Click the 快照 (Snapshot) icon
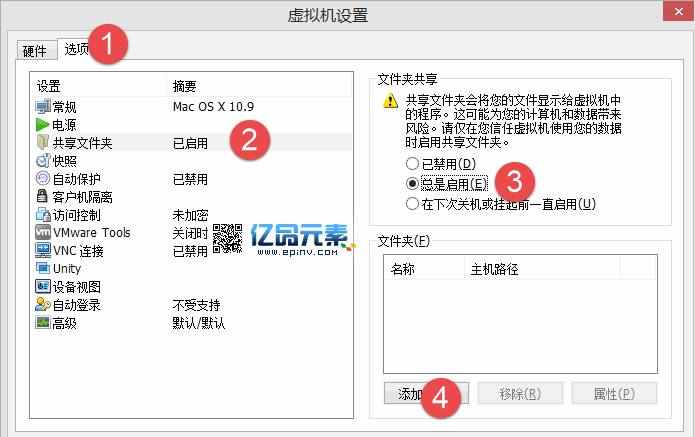The image size is (695, 437). (43, 161)
